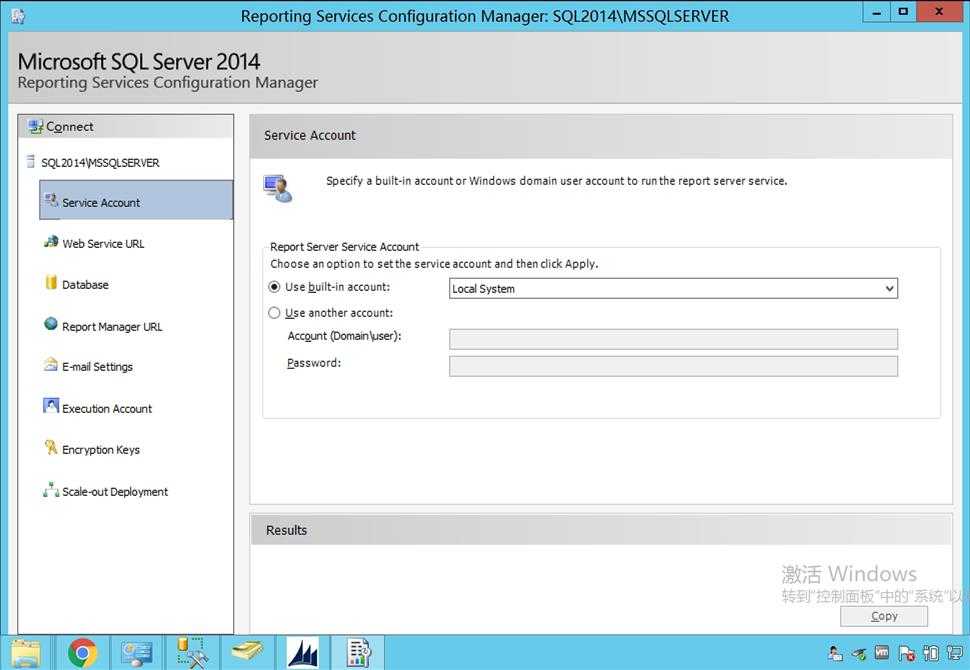Viewport: 970px width, 670px height.
Task: Click the Database cylinder icon
Action: tap(51, 282)
